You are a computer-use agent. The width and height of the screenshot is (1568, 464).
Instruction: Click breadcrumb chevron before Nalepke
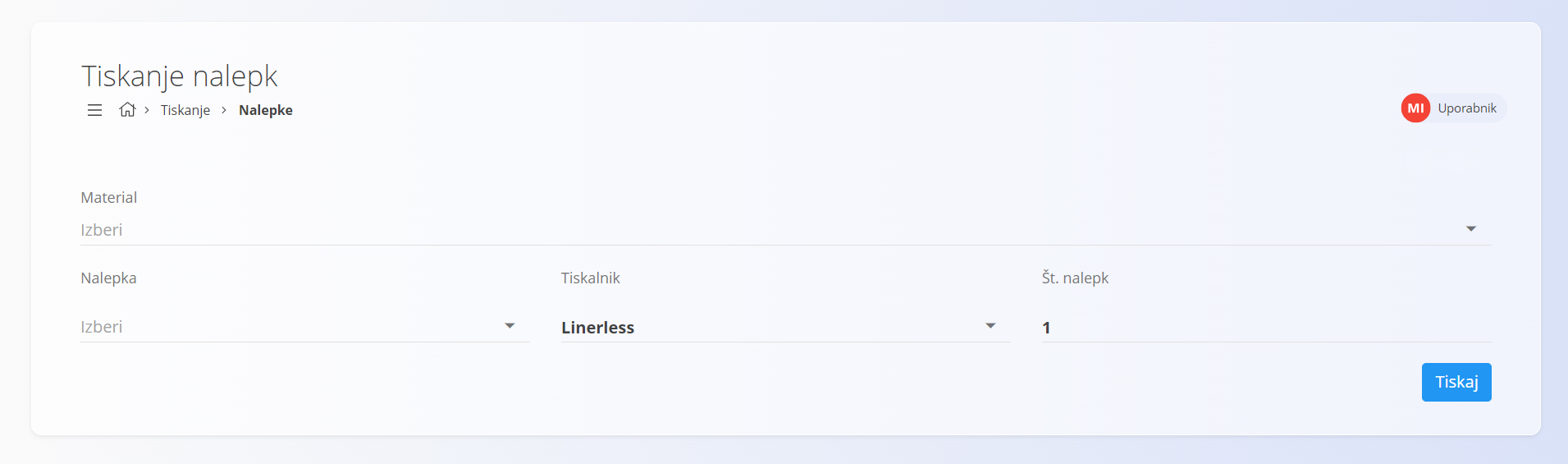tap(223, 110)
